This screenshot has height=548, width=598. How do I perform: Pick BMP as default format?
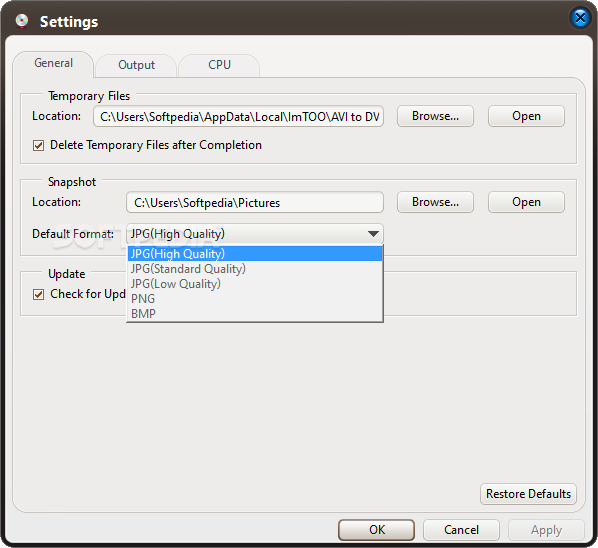click(255, 313)
